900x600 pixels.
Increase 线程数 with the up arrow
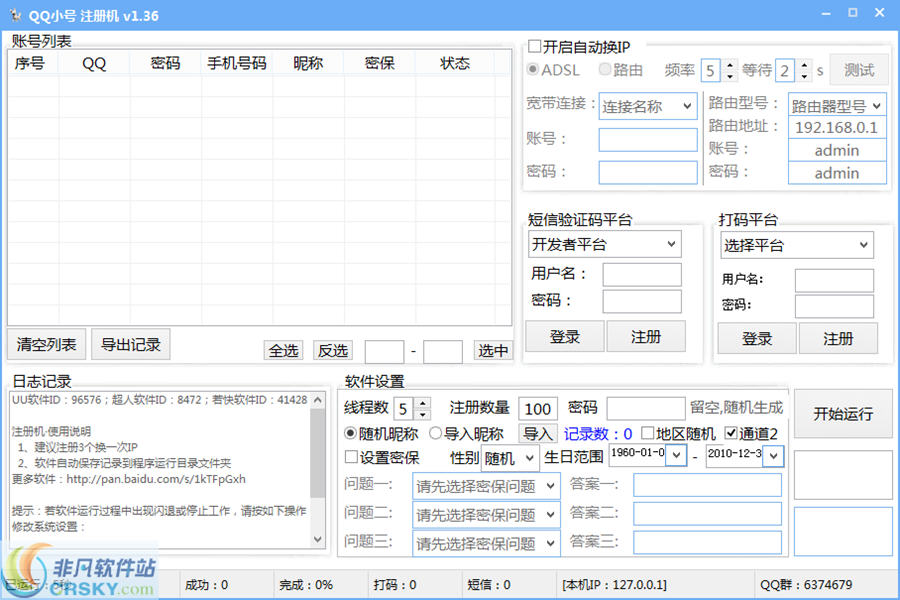[422, 403]
